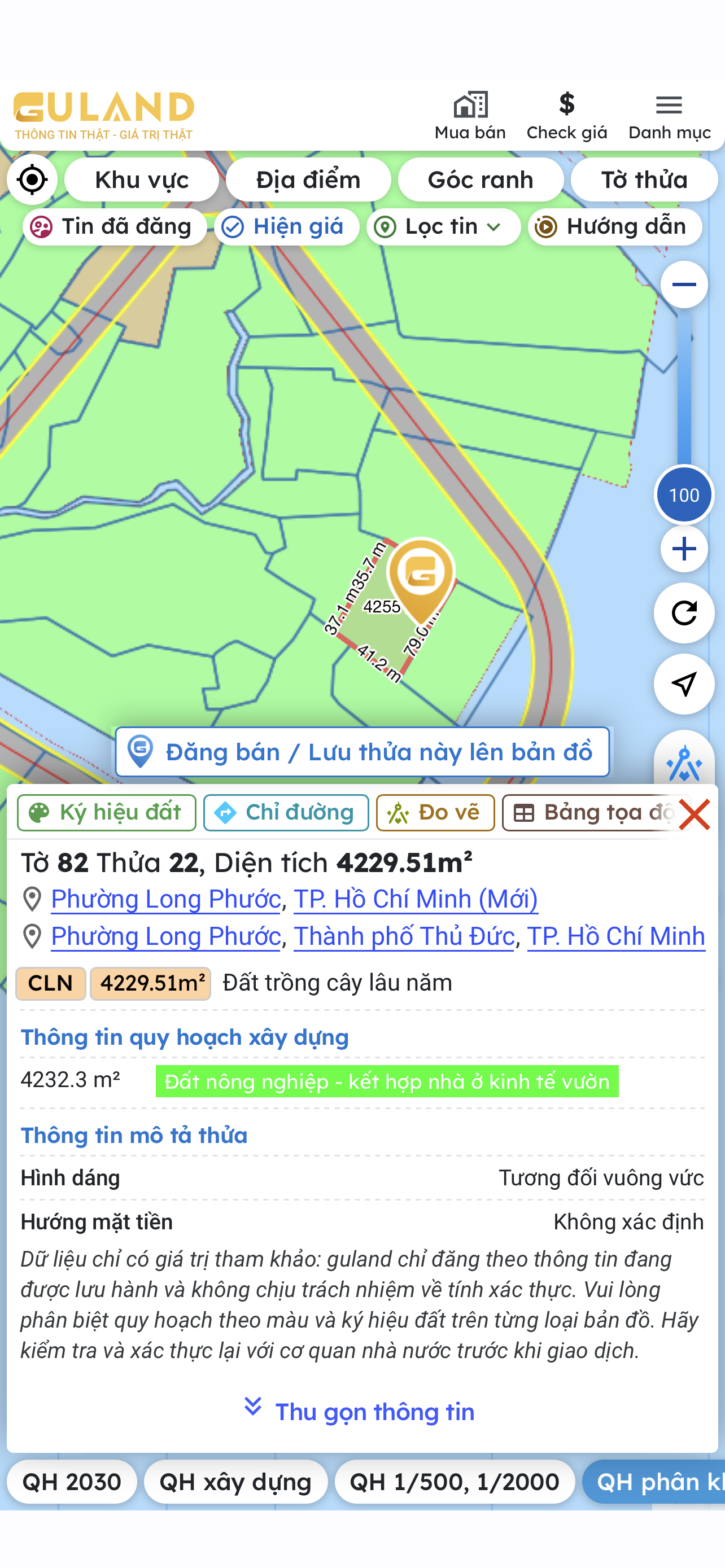Tap the 4229.51m² area badge

[150, 983]
